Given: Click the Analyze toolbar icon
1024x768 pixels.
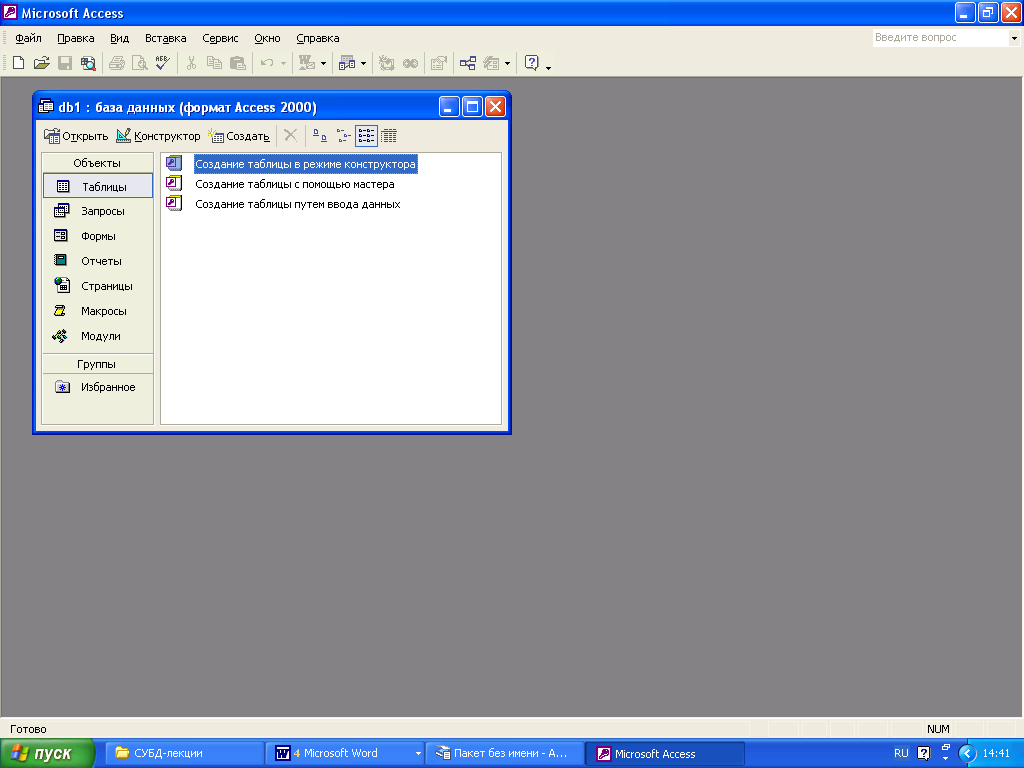Looking at the screenshot, I should click(347, 63).
